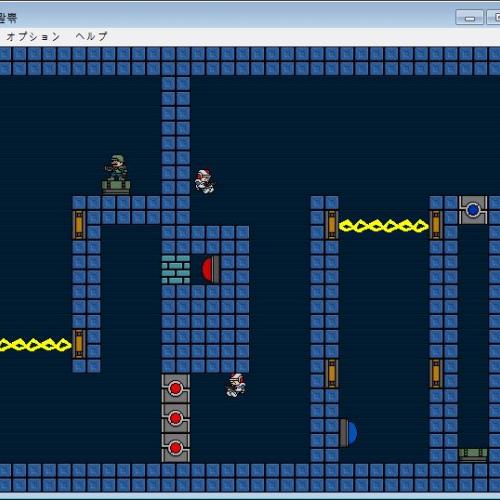The width and height of the screenshot is (500, 500).
Task: Open the ヘルプ menu
Action: coord(92,36)
